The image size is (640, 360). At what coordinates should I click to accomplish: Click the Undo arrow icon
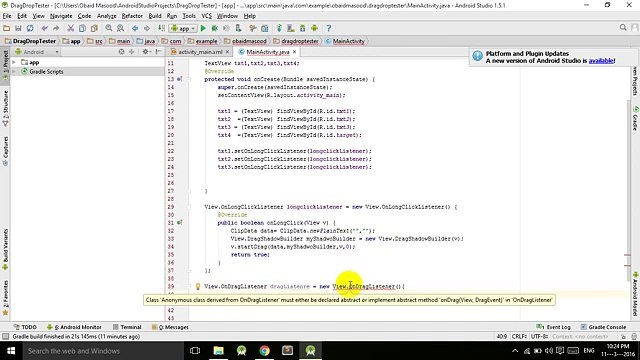tap(44, 28)
